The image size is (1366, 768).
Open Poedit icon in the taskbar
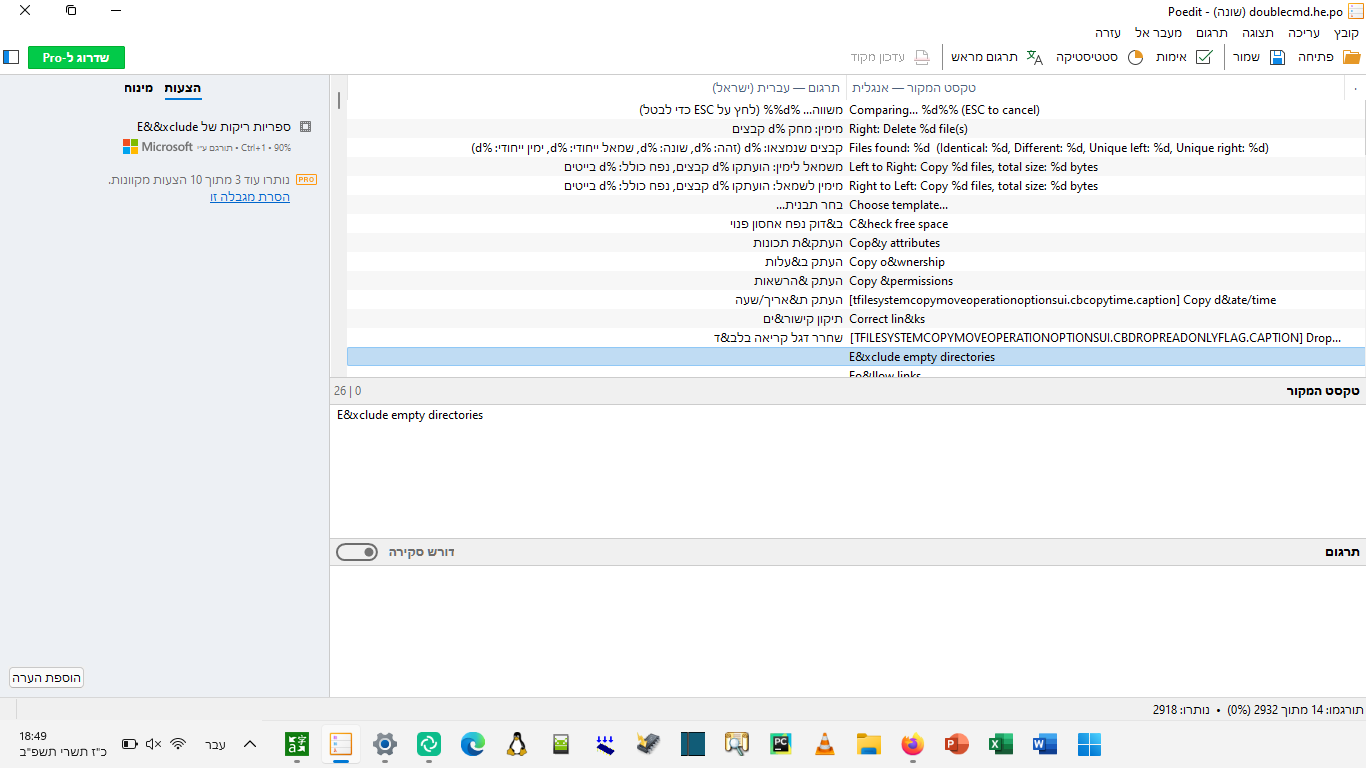tap(341, 744)
